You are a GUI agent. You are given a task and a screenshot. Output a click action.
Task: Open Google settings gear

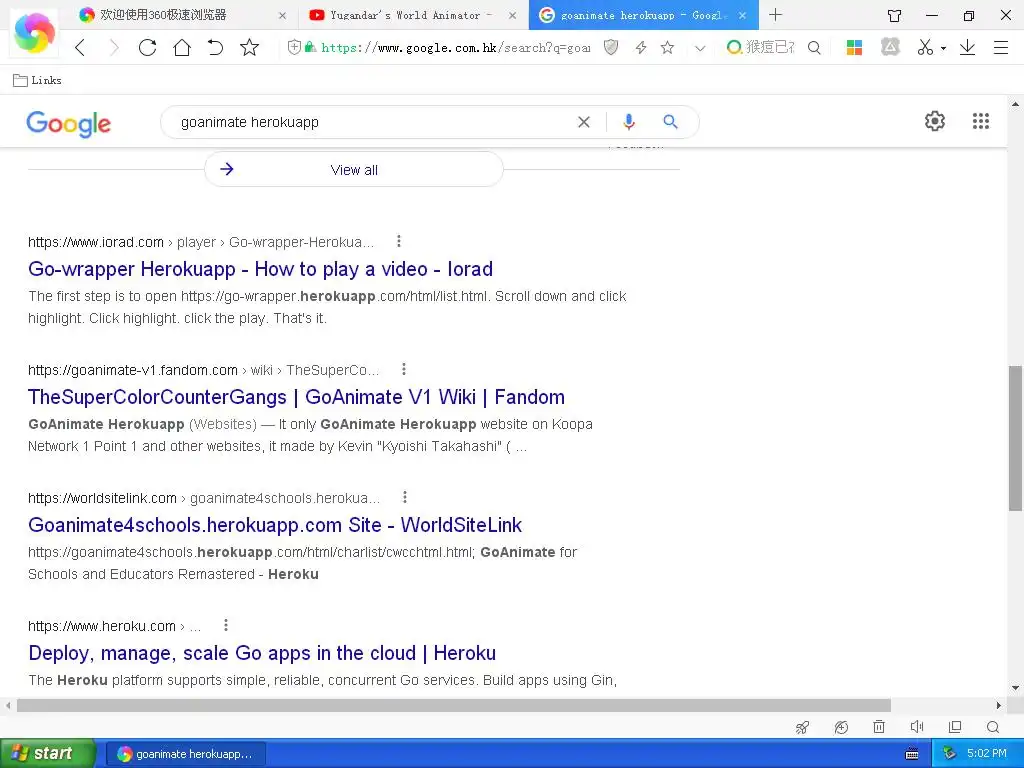pyautogui.click(x=935, y=121)
